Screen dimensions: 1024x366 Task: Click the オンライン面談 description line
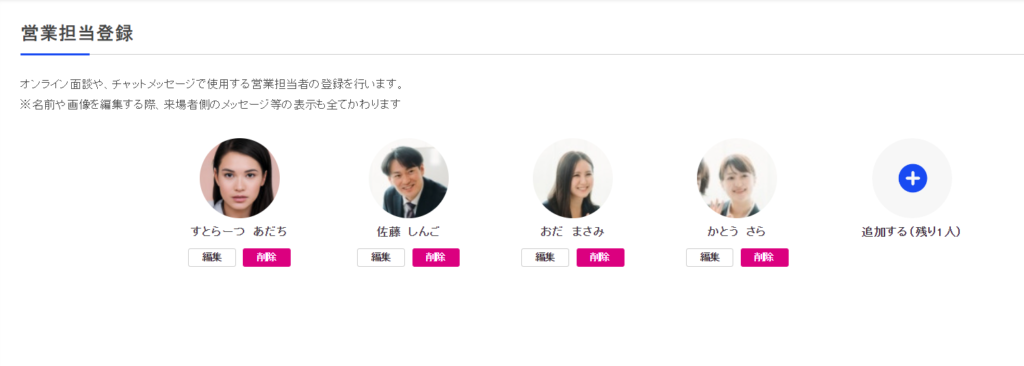212,84
